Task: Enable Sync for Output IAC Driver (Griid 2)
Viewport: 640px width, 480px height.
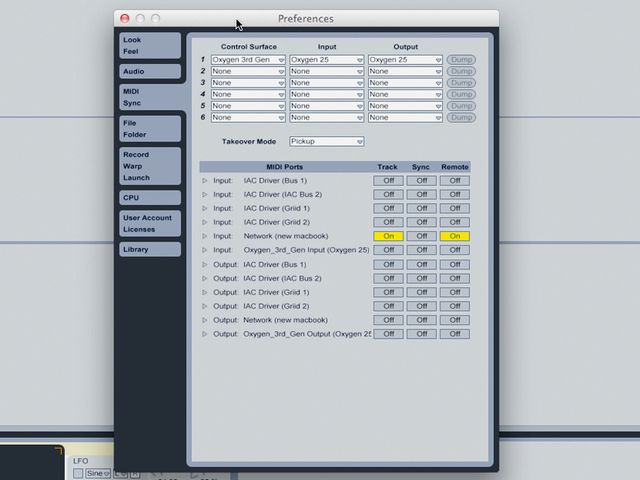Action: click(422, 306)
